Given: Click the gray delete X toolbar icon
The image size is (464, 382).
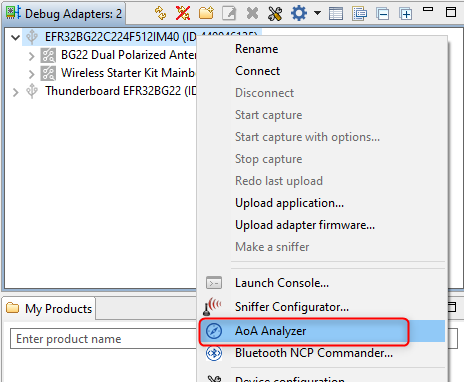Looking at the screenshot, I should point(252,14).
